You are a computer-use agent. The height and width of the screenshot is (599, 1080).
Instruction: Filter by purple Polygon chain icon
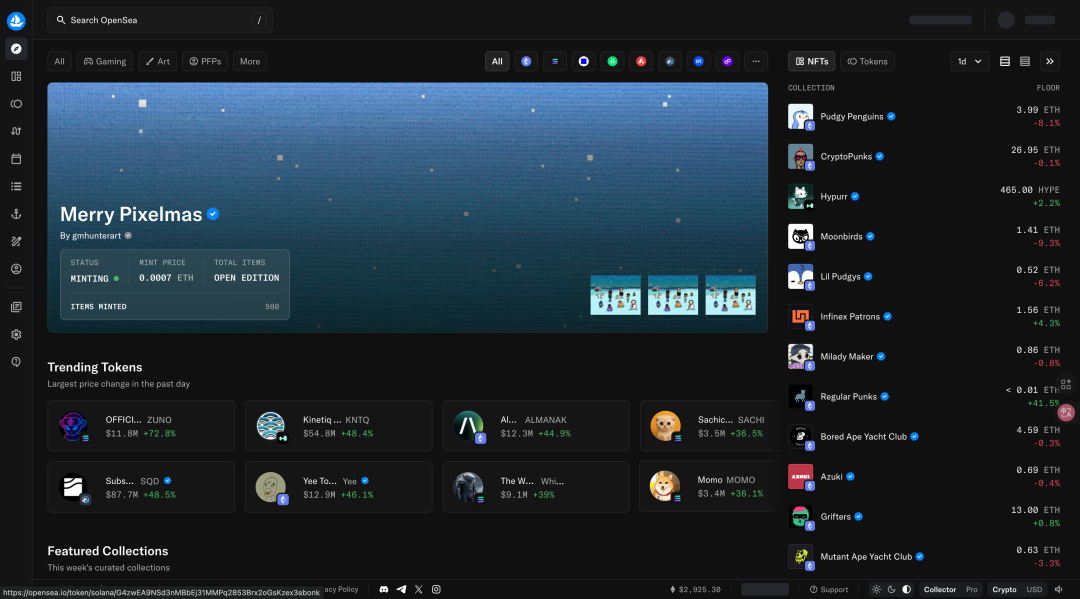click(727, 61)
